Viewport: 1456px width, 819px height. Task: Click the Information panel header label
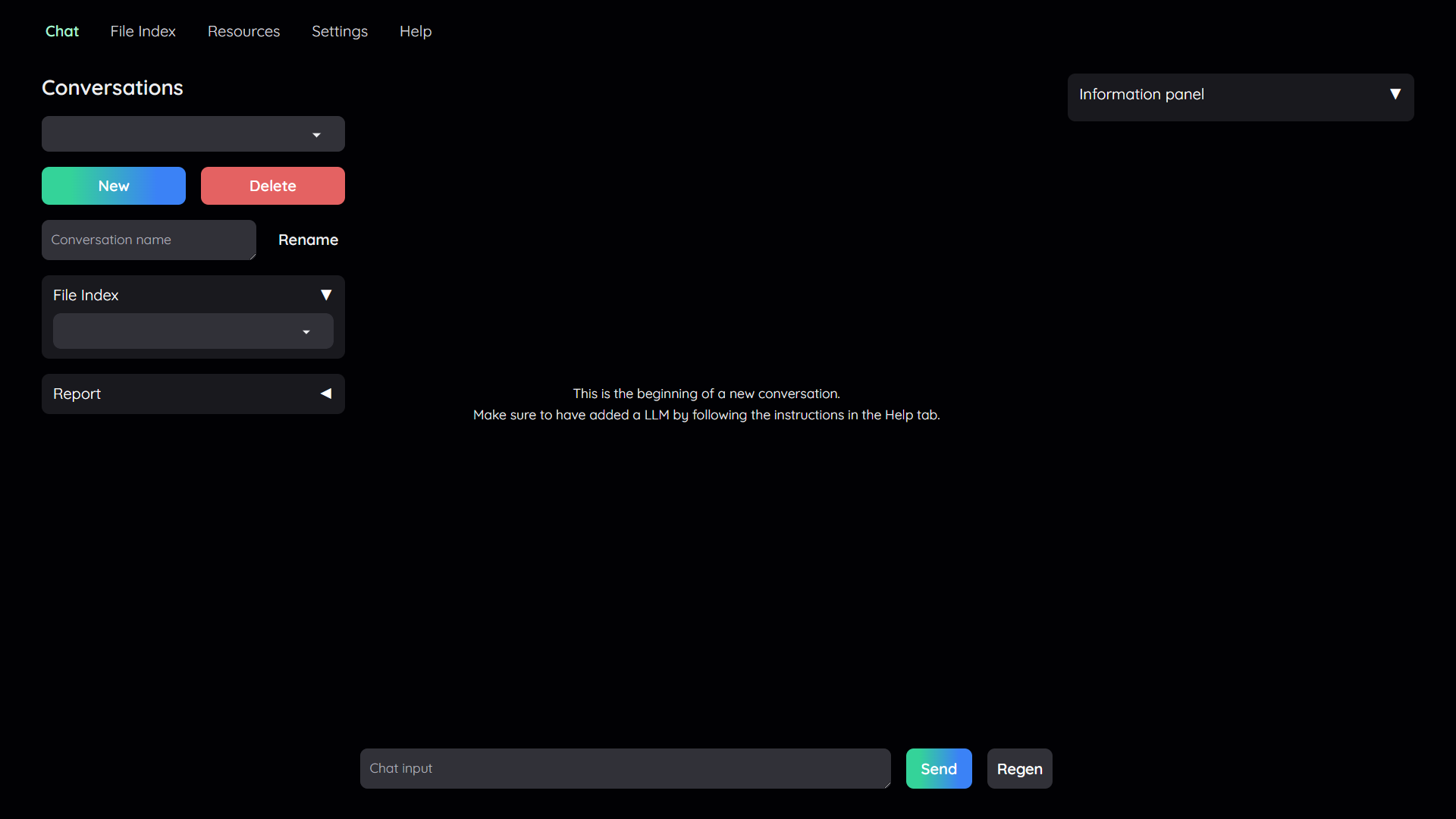[x=1141, y=94]
